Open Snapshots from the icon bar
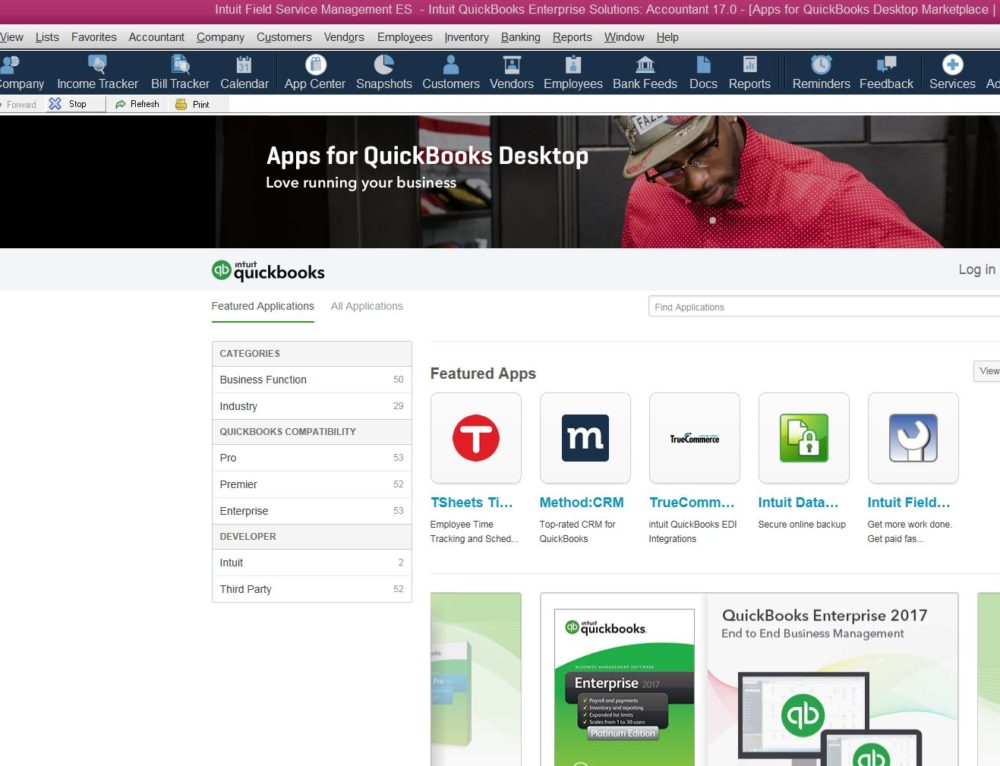This screenshot has width=1000, height=766. pyautogui.click(x=383, y=72)
